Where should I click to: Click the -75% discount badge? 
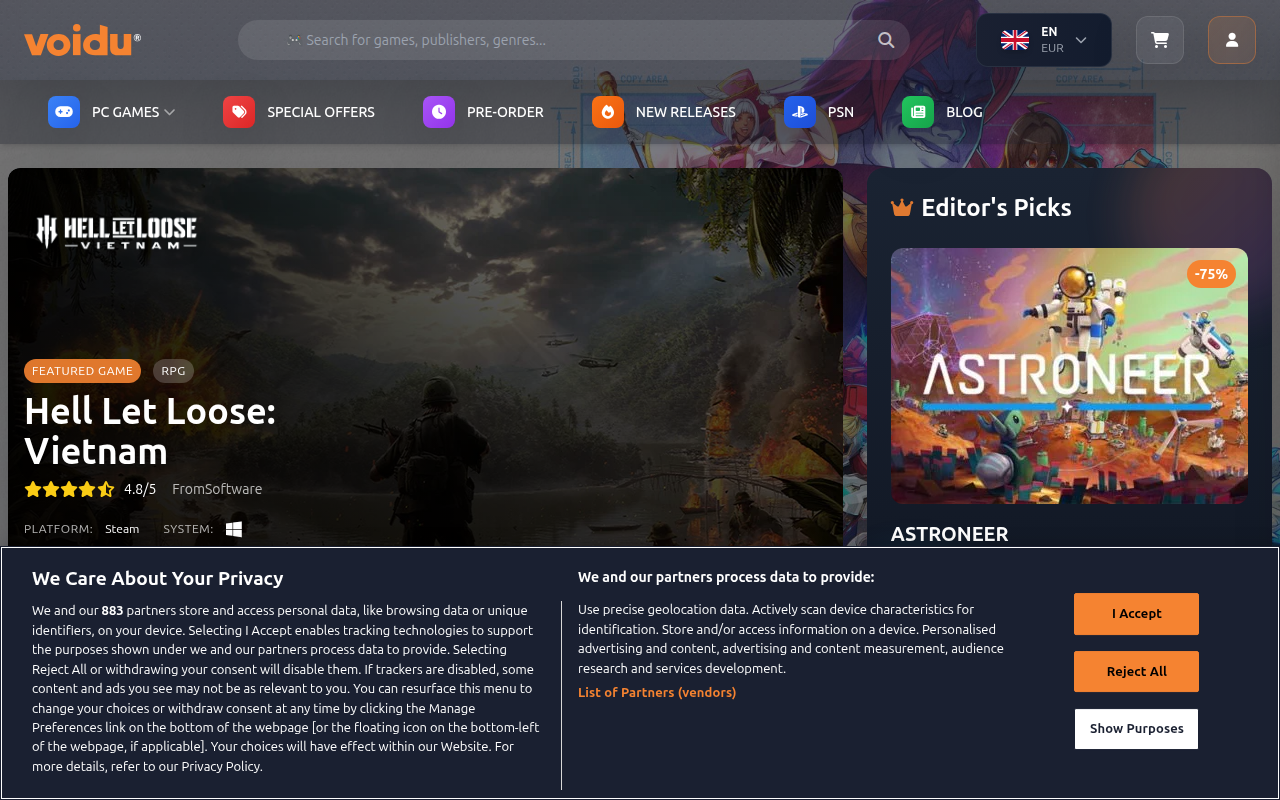click(x=1210, y=274)
